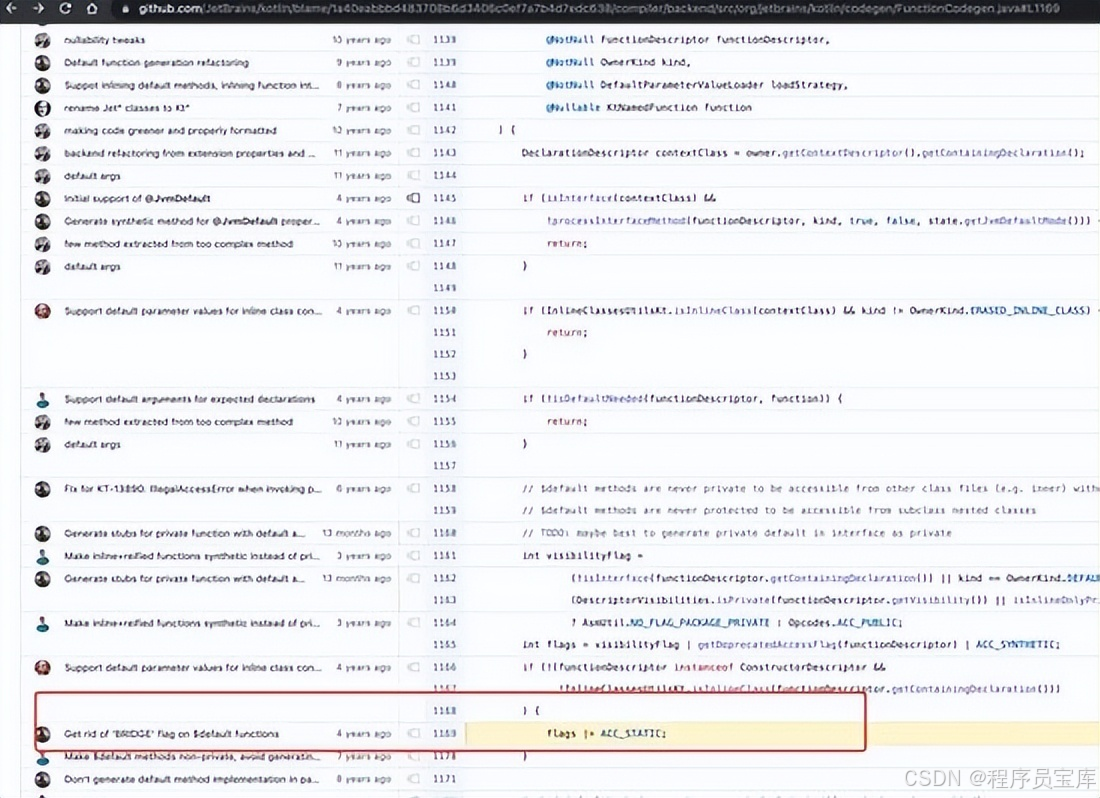Screen dimensions: 1100x798
Task: Open 'Generate stubs for private function' at line 1160
Action: click(x=185, y=533)
